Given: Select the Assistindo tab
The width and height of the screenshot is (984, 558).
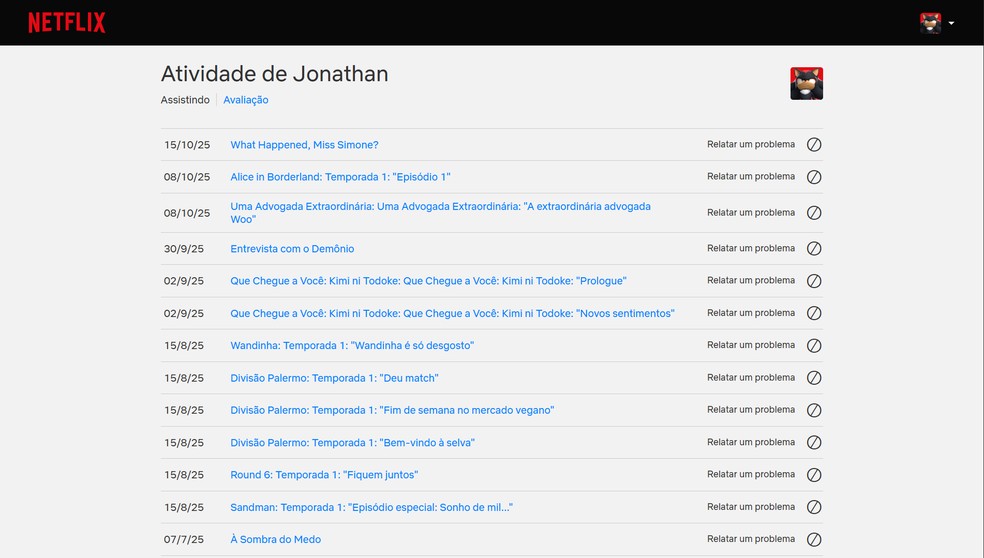Looking at the screenshot, I should [x=185, y=100].
